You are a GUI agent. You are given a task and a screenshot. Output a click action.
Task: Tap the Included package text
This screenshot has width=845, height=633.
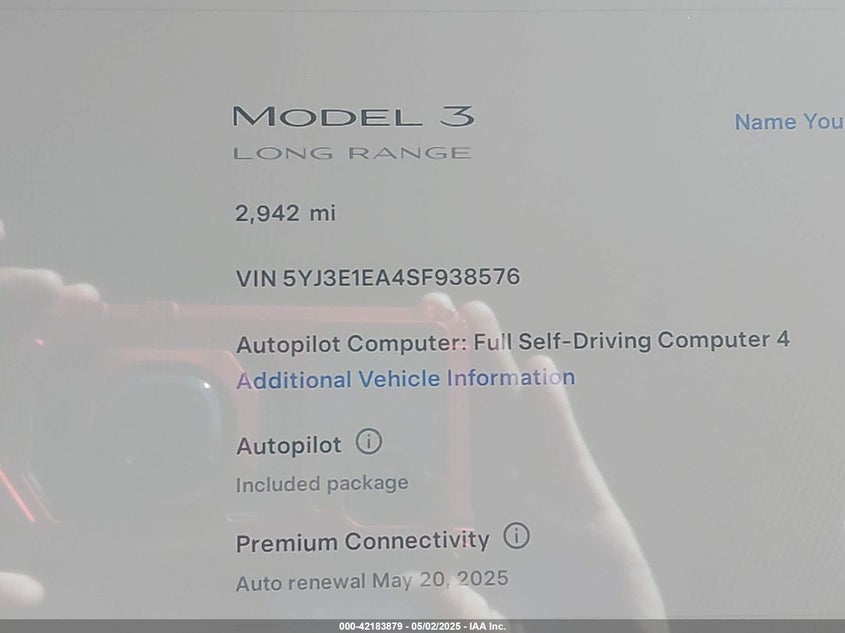pyautogui.click(x=322, y=484)
